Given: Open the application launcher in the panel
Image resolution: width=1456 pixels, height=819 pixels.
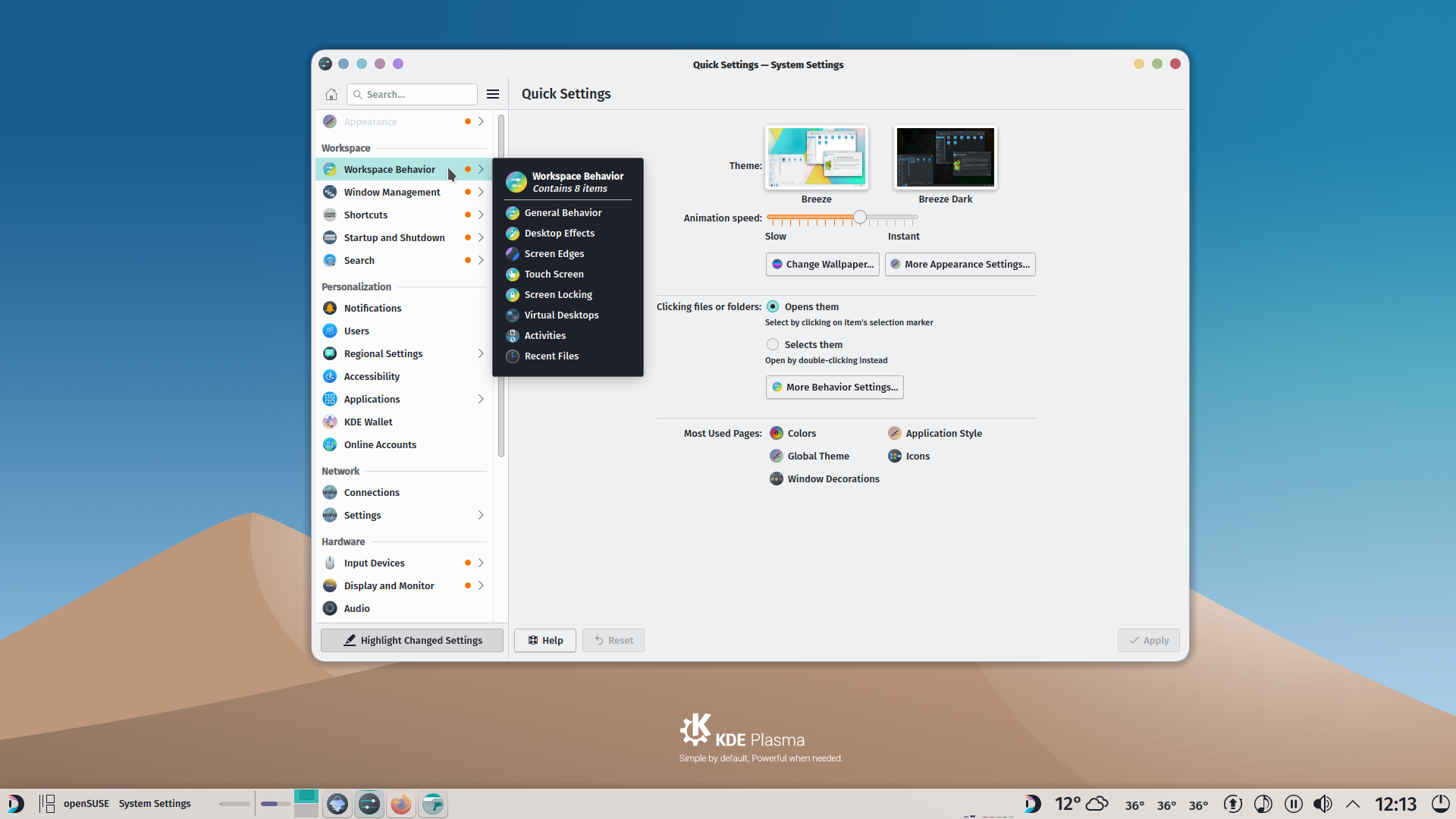Looking at the screenshot, I should pyautogui.click(x=16, y=803).
